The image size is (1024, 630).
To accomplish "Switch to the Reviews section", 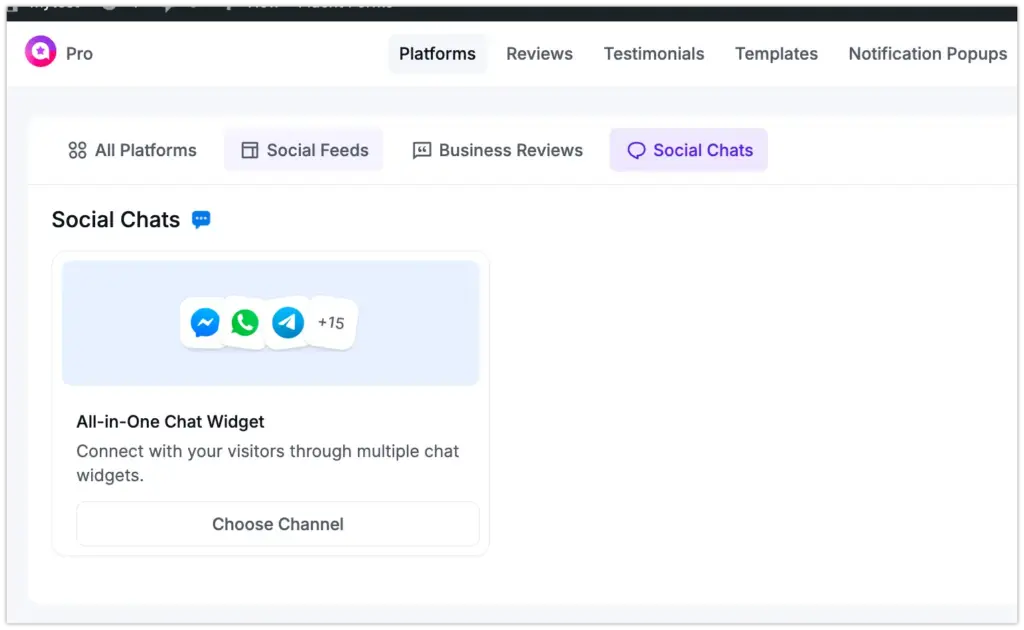I will tap(539, 54).
